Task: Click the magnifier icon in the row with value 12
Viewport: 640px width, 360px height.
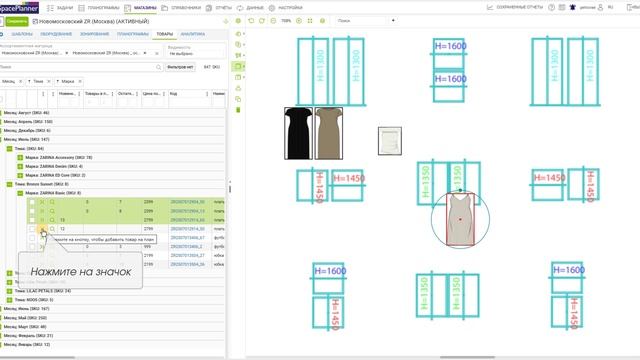Action: point(52,229)
